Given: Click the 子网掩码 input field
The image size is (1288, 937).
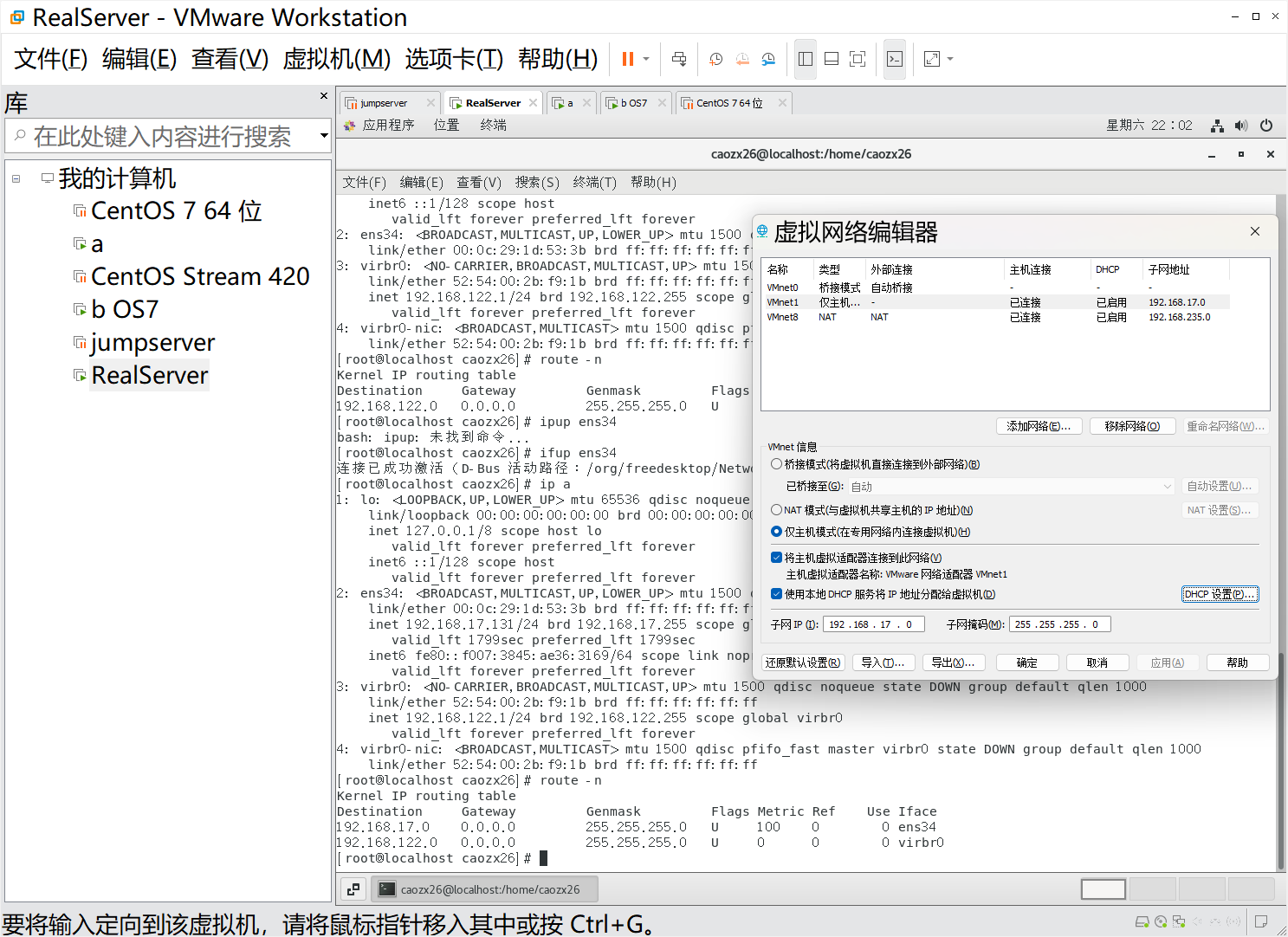Looking at the screenshot, I should pyautogui.click(x=1059, y=624).
